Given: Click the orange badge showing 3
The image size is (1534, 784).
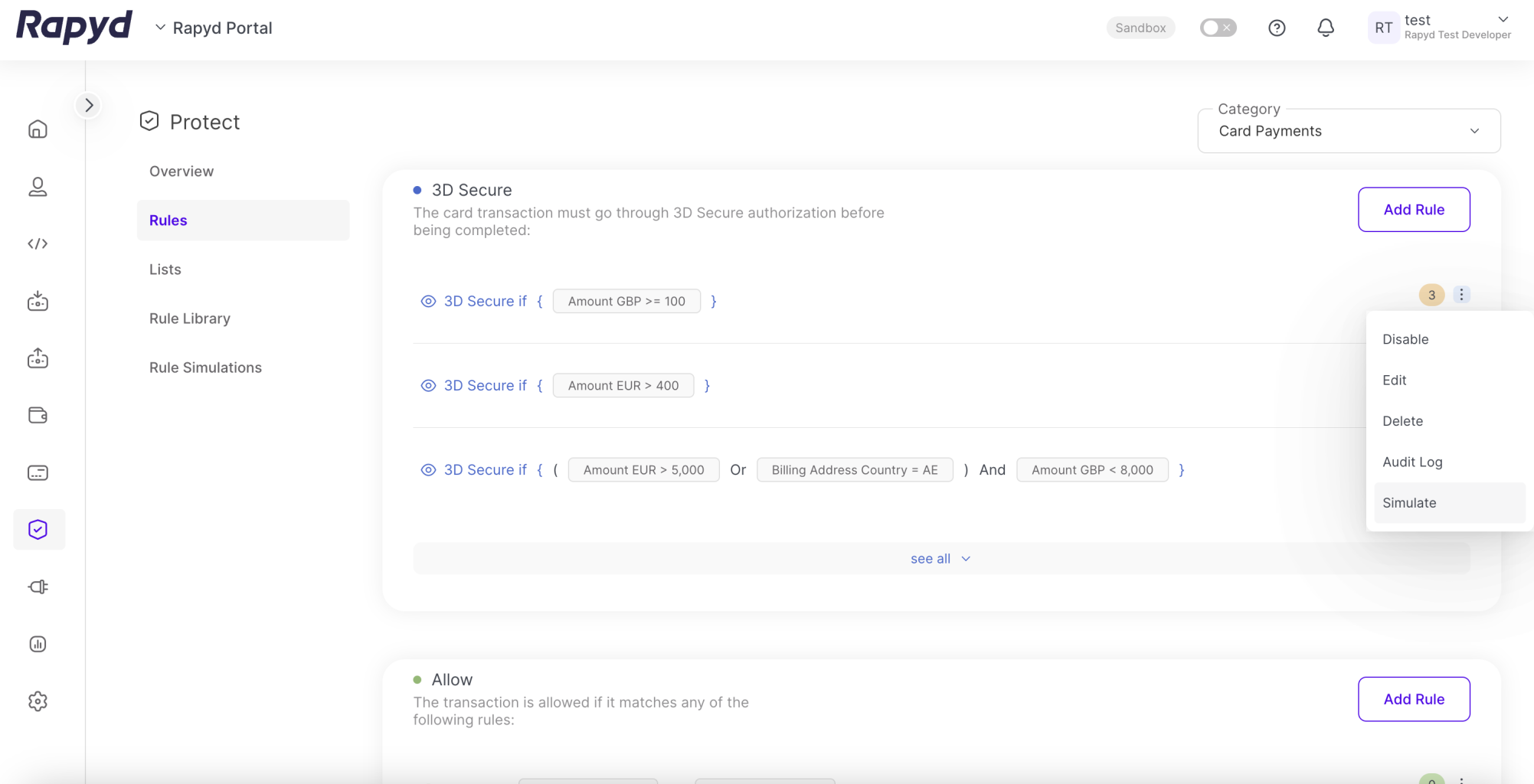Looking at the screenshot, I should pyautogui.click(x=1431, y=295).
